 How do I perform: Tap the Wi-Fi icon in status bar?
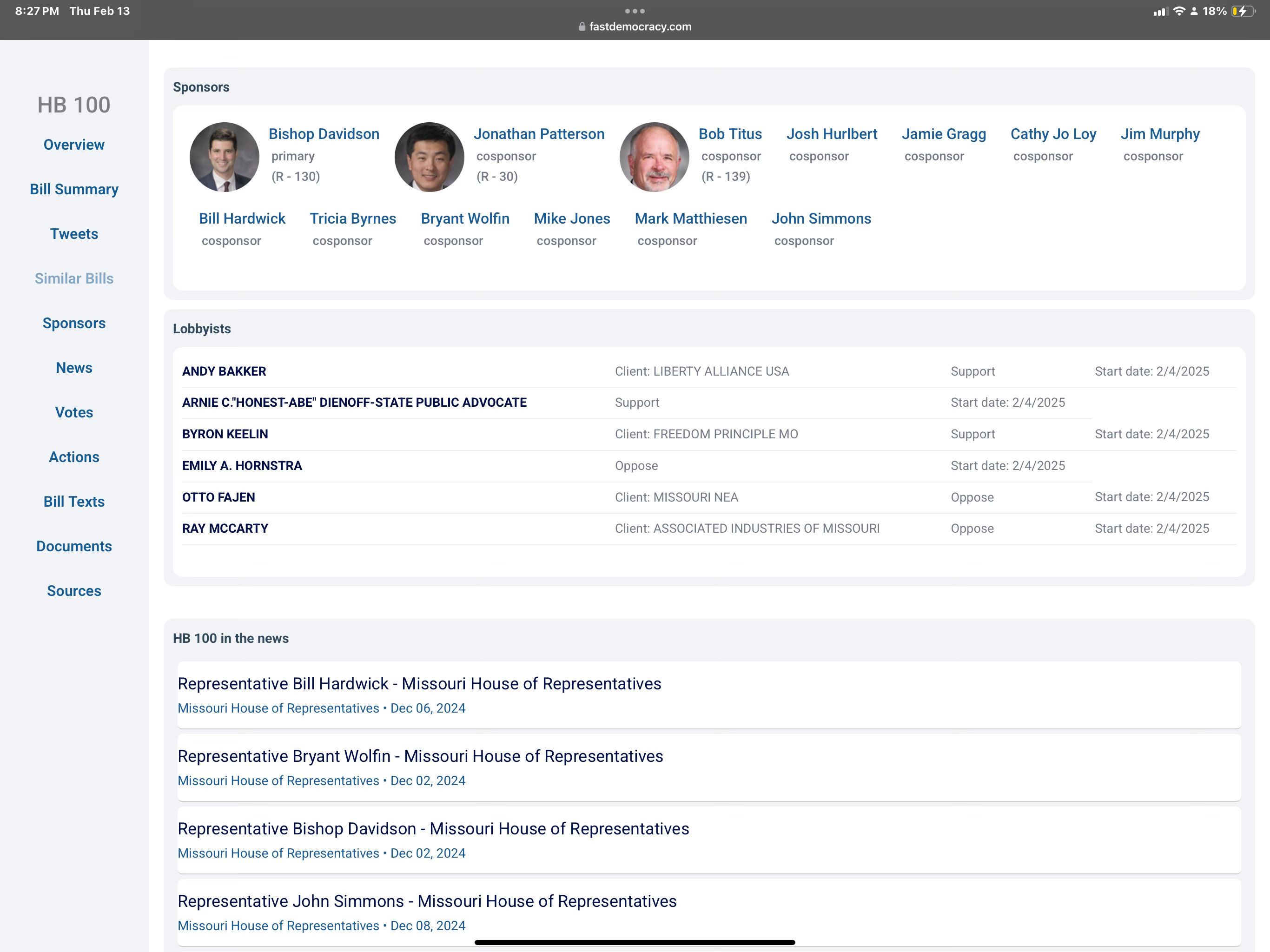[x=1179, y=11]
